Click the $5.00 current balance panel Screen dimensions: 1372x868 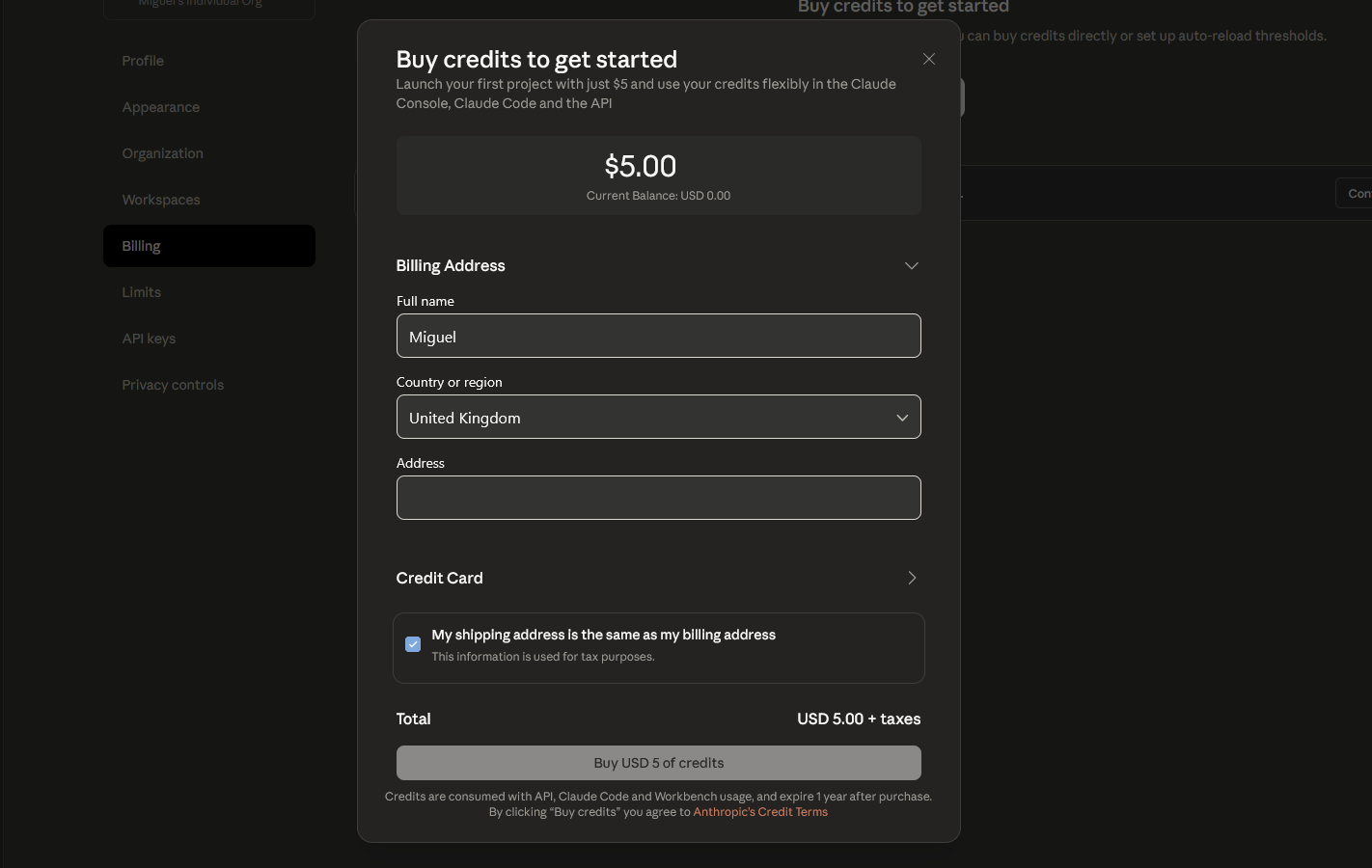tap(659, 176)
